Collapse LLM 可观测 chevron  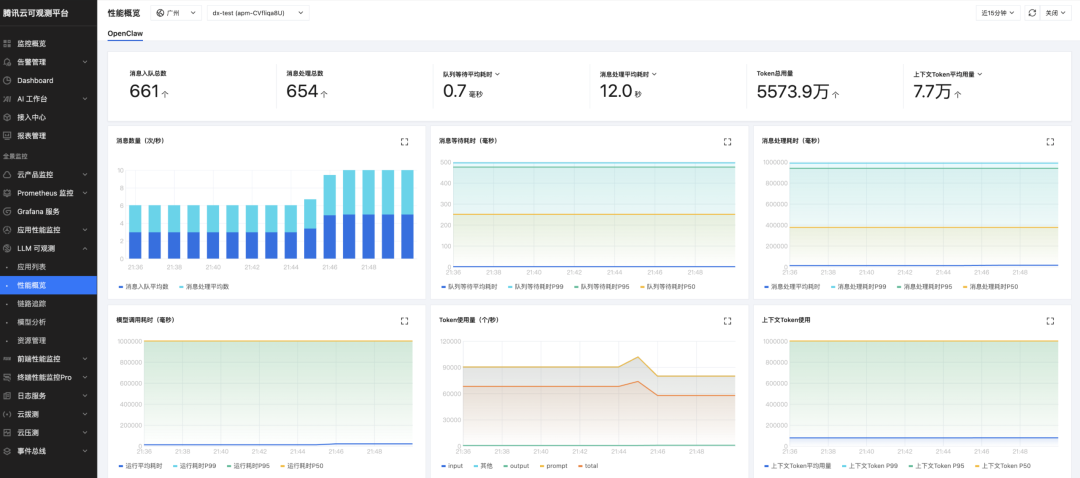85,248
